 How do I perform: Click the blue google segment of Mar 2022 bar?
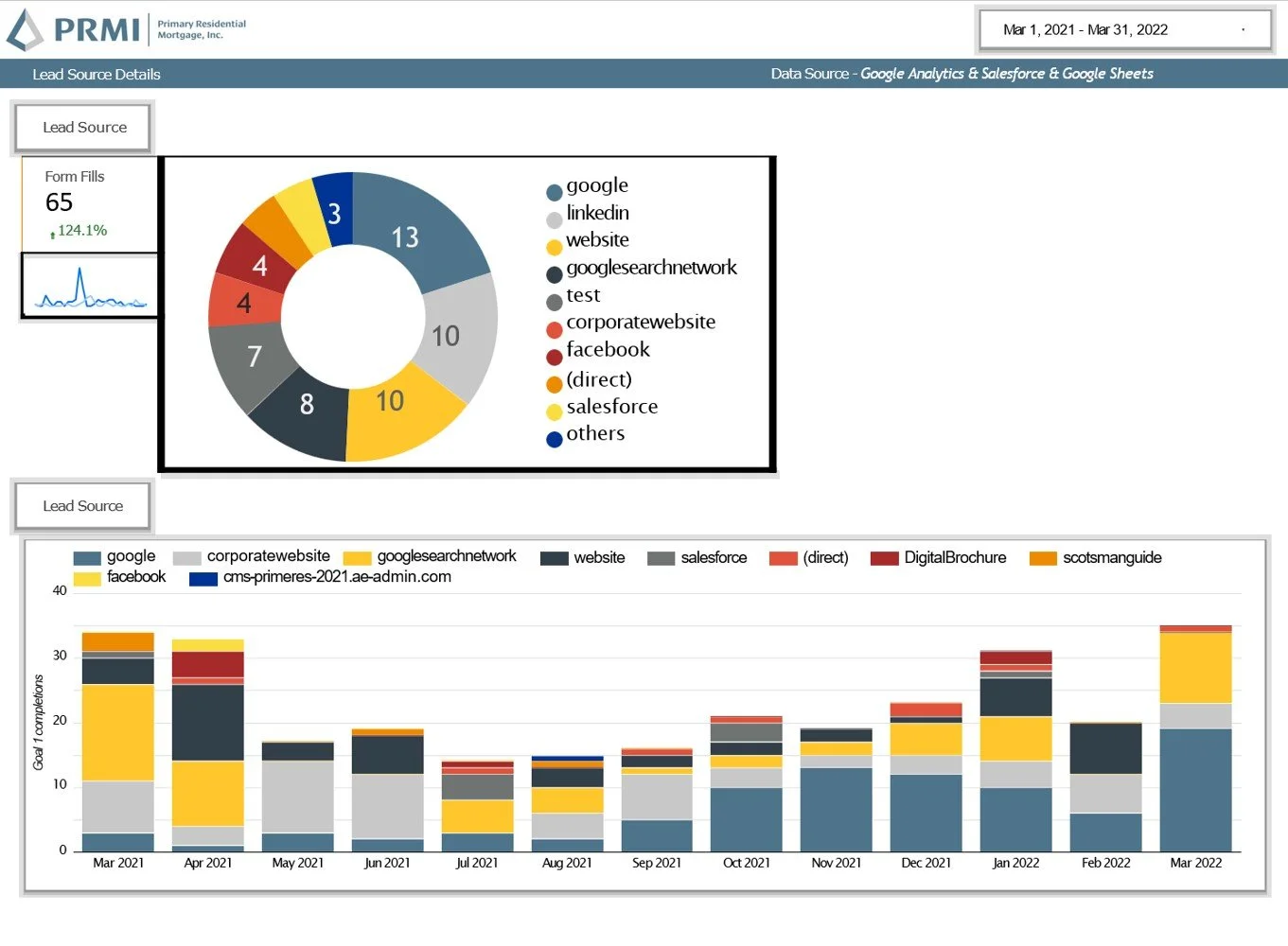(1196, 790)
